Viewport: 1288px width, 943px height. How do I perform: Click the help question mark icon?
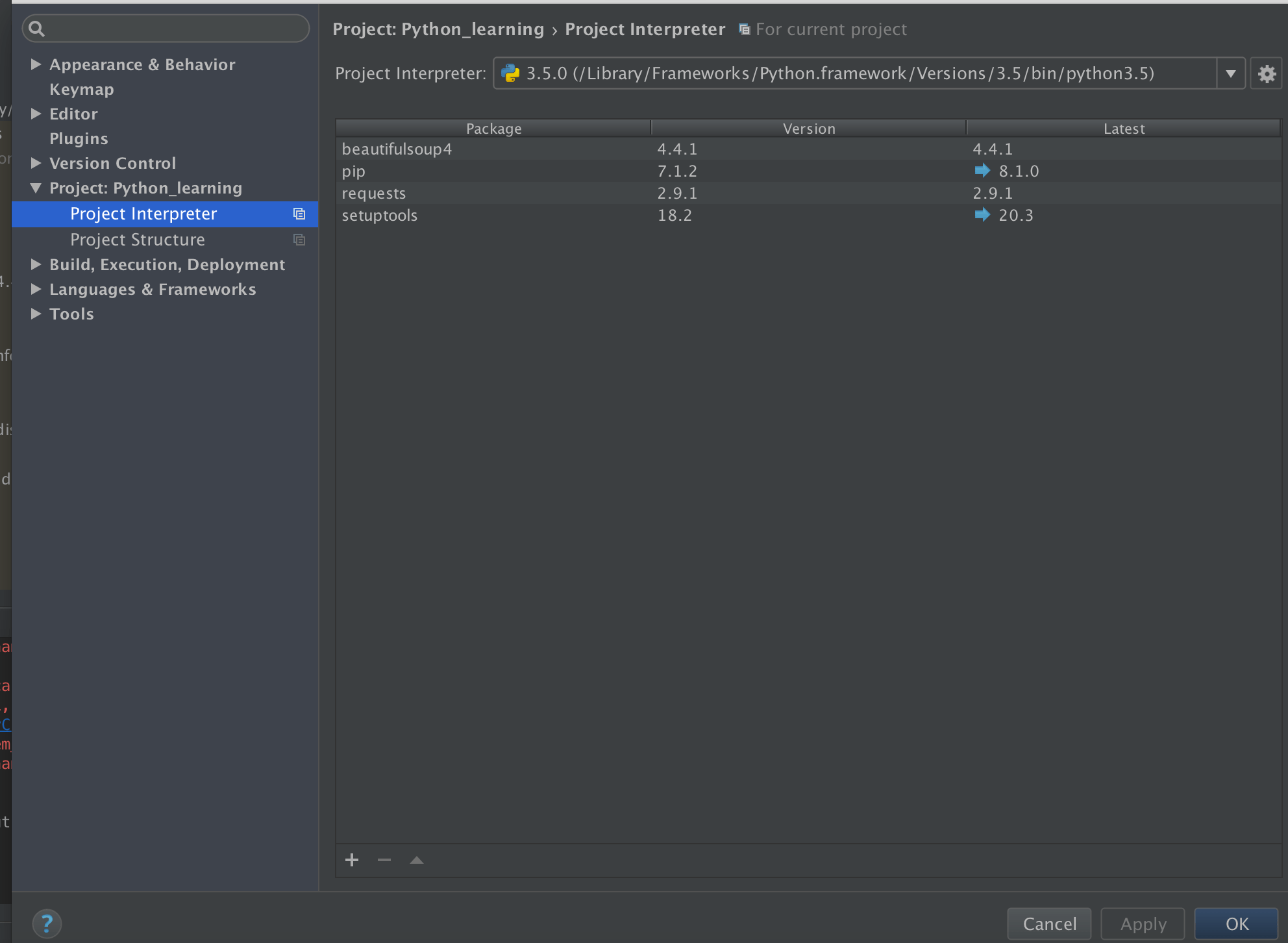pyautogui.click(x=47, y=924)
